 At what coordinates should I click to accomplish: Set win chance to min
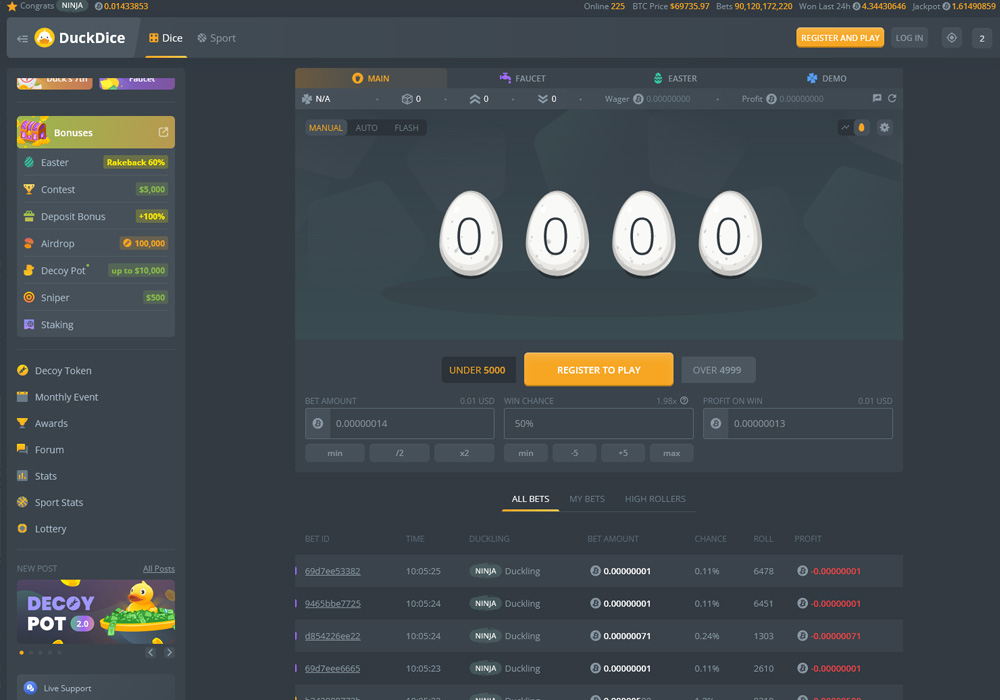(x=526, y=453)
